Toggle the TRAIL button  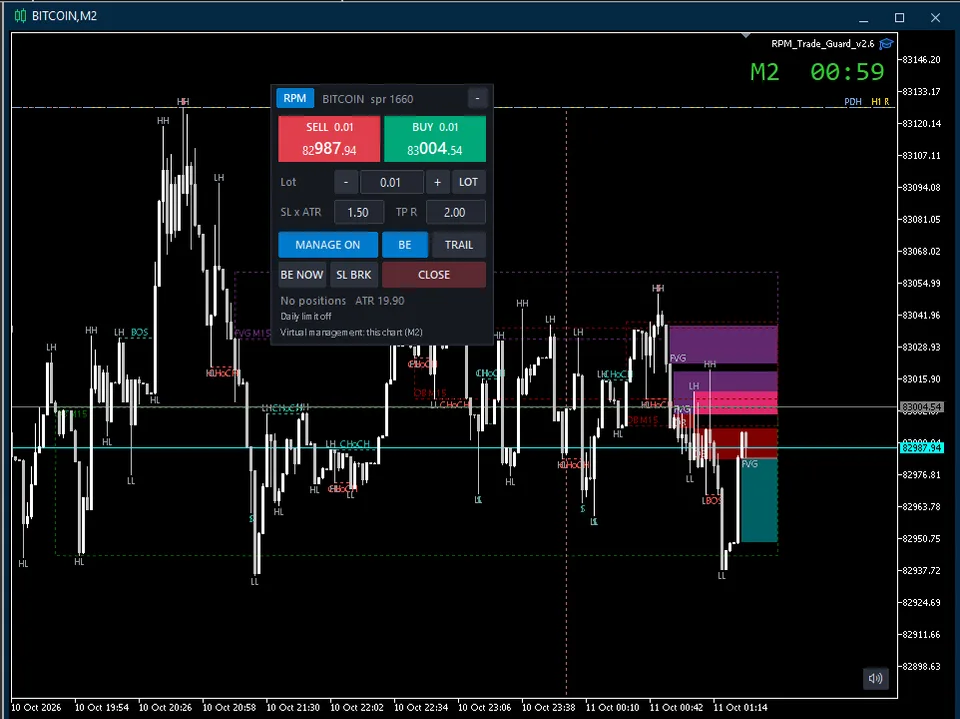pyautogui.click(x=459, y=244)
